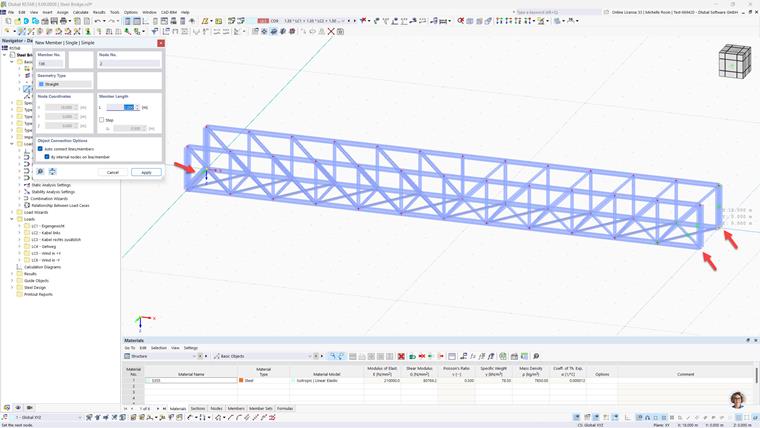
Task: Click the red X delete icon in second toolbar
Action: 331,32
